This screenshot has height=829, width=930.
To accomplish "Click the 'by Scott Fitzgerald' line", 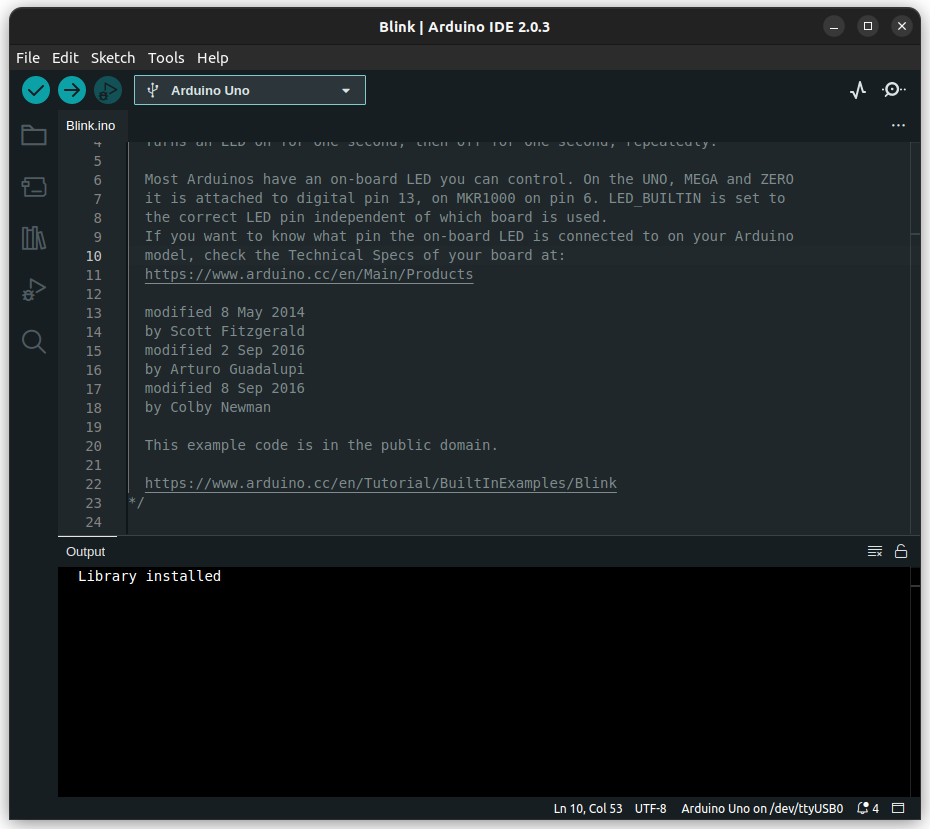I will [x=225, y=331].
